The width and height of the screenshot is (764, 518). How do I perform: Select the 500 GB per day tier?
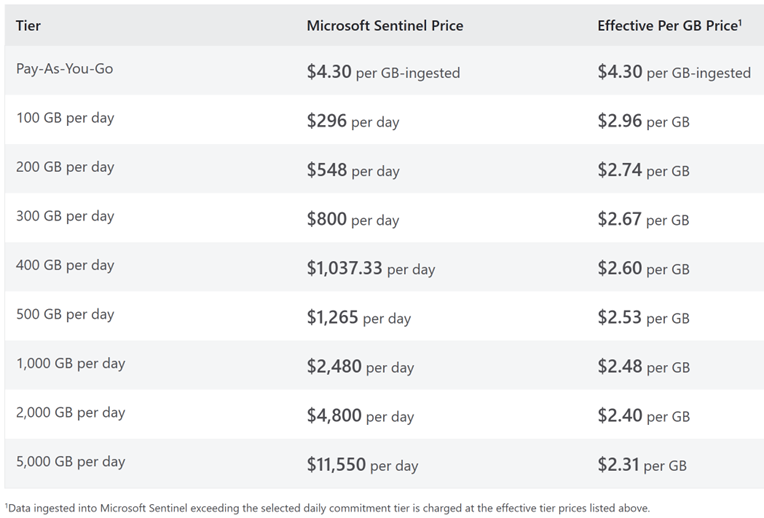pos(65,314)
